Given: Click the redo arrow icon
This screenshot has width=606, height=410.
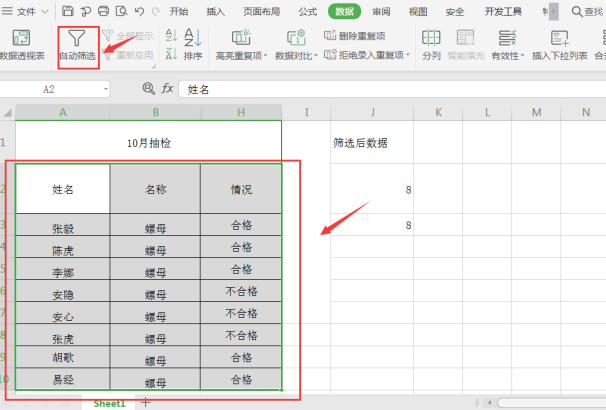Looking at the screenshot, I should pos(155,12).
